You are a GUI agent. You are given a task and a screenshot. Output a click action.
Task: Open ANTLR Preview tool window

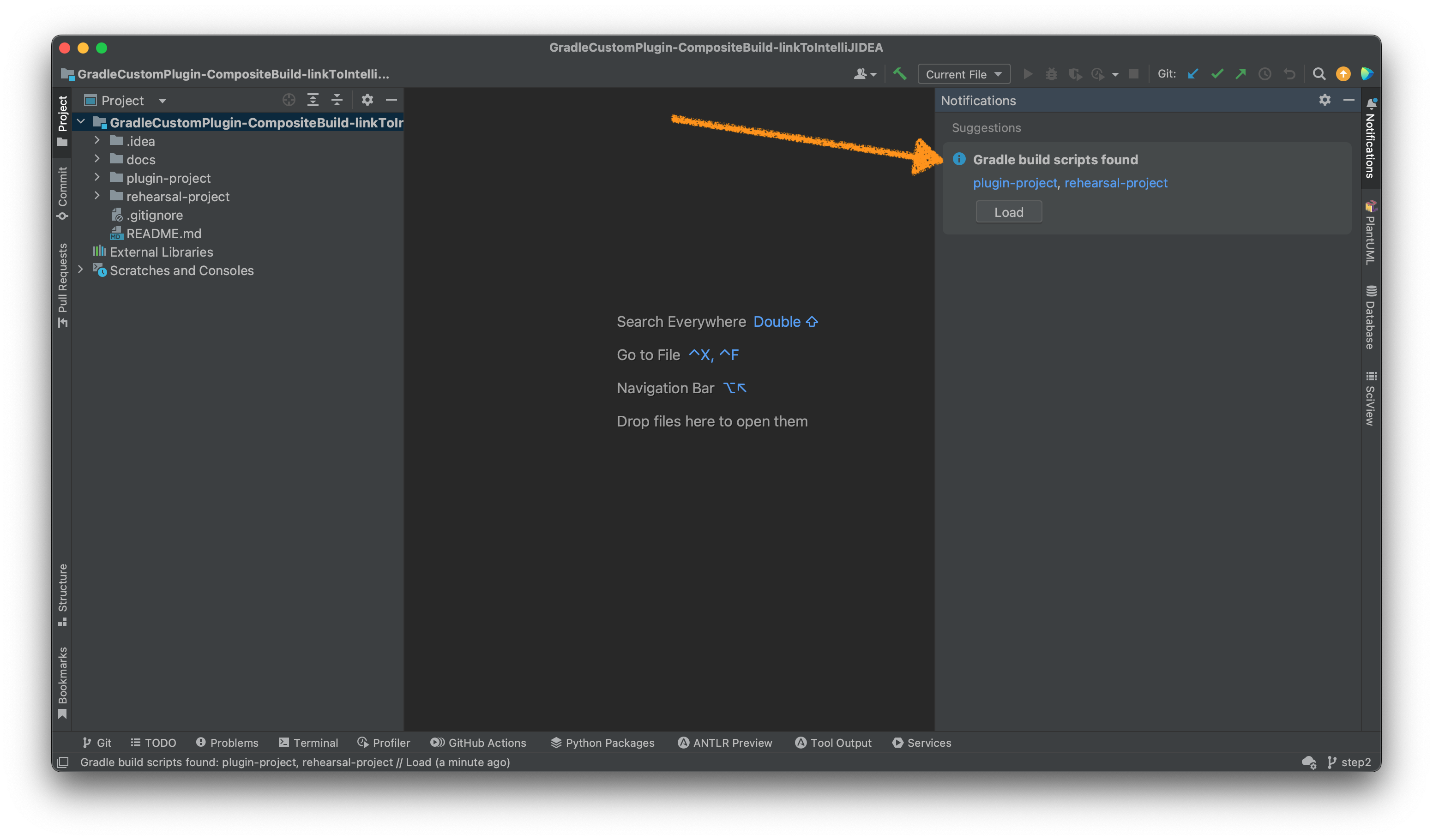point(725,743)
